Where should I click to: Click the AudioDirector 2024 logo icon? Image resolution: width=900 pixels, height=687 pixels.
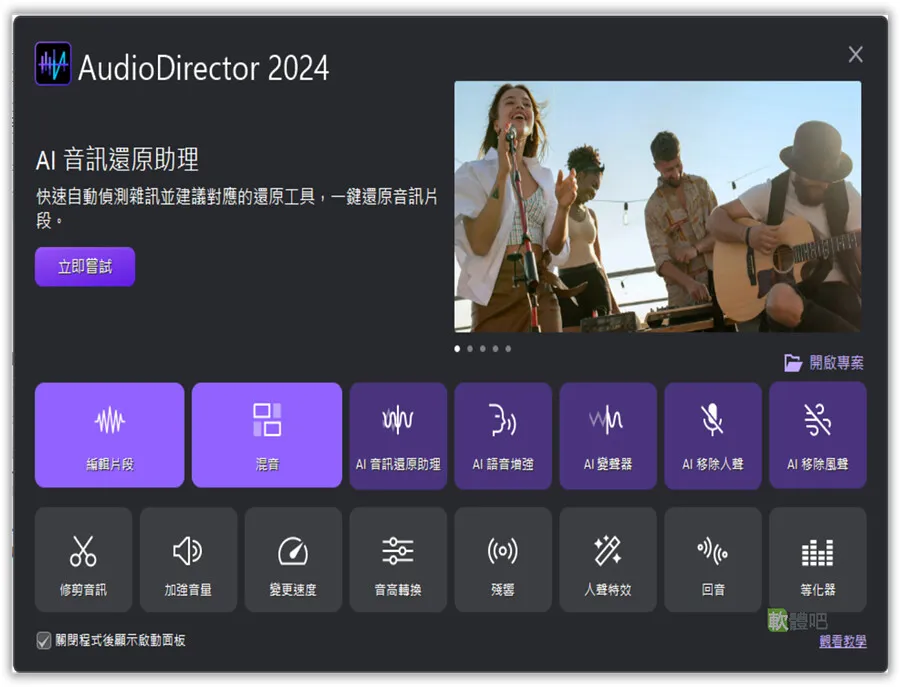coord(53,64)
